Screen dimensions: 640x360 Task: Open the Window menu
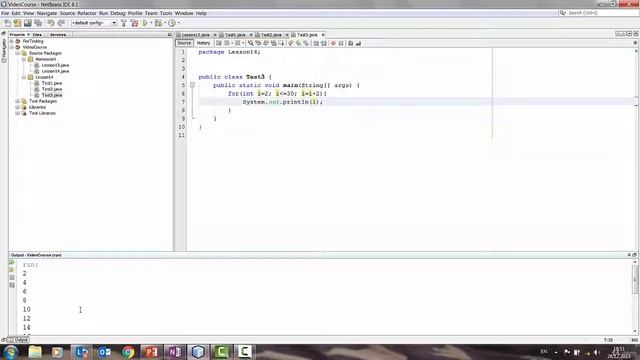(184, 13)
